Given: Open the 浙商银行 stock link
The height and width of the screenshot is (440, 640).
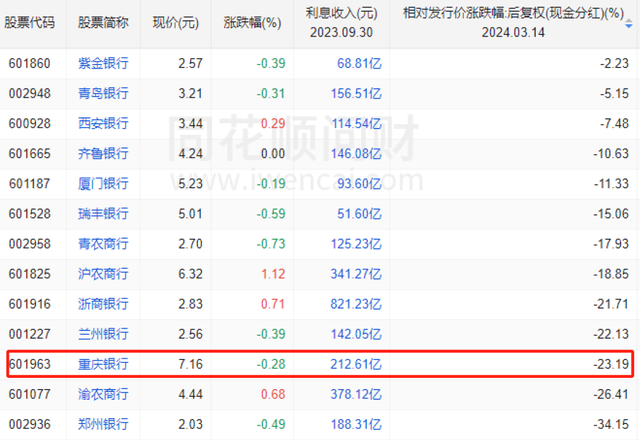Looking at the screenshot, I should (103, 304).
